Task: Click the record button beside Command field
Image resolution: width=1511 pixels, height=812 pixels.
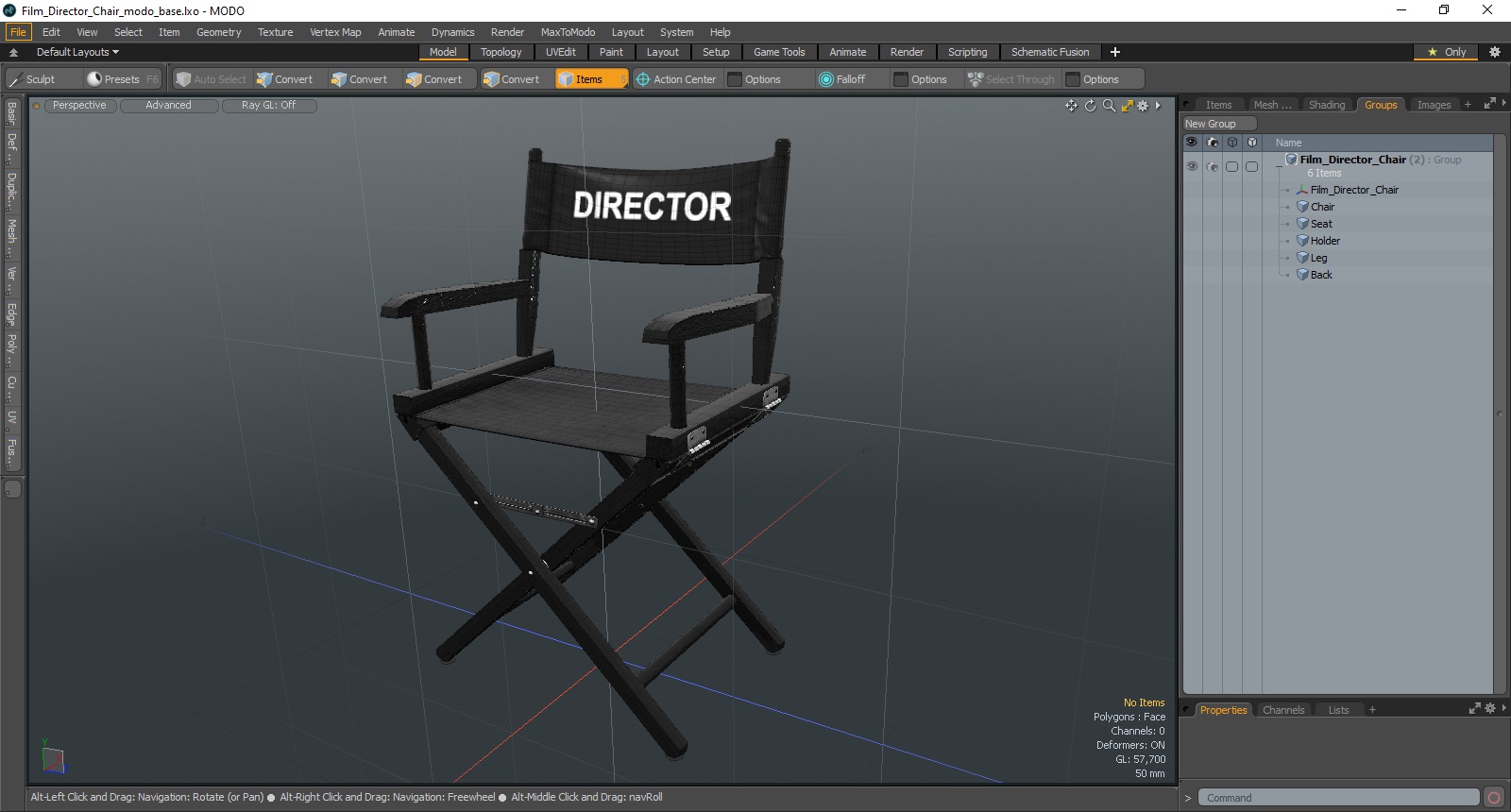Action: (1493, 798)
